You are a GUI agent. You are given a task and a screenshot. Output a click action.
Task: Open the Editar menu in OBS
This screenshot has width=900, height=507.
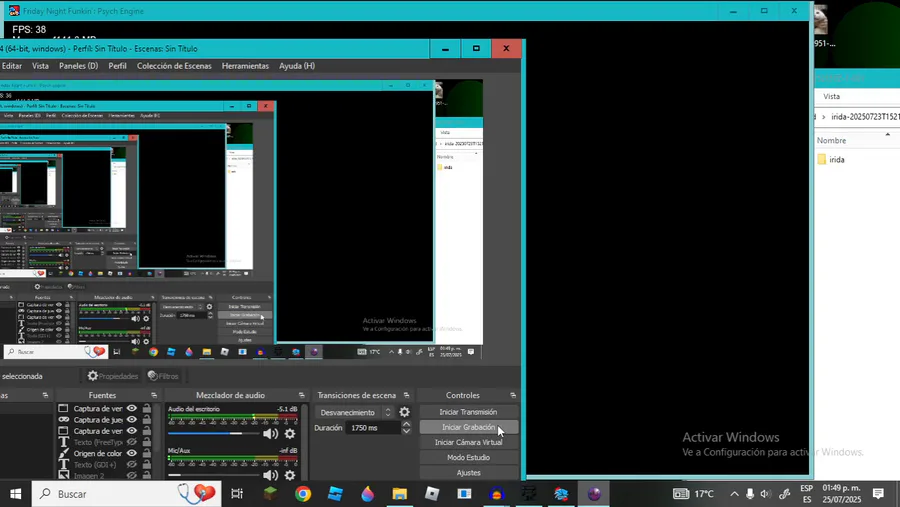[x=11, y=66]
